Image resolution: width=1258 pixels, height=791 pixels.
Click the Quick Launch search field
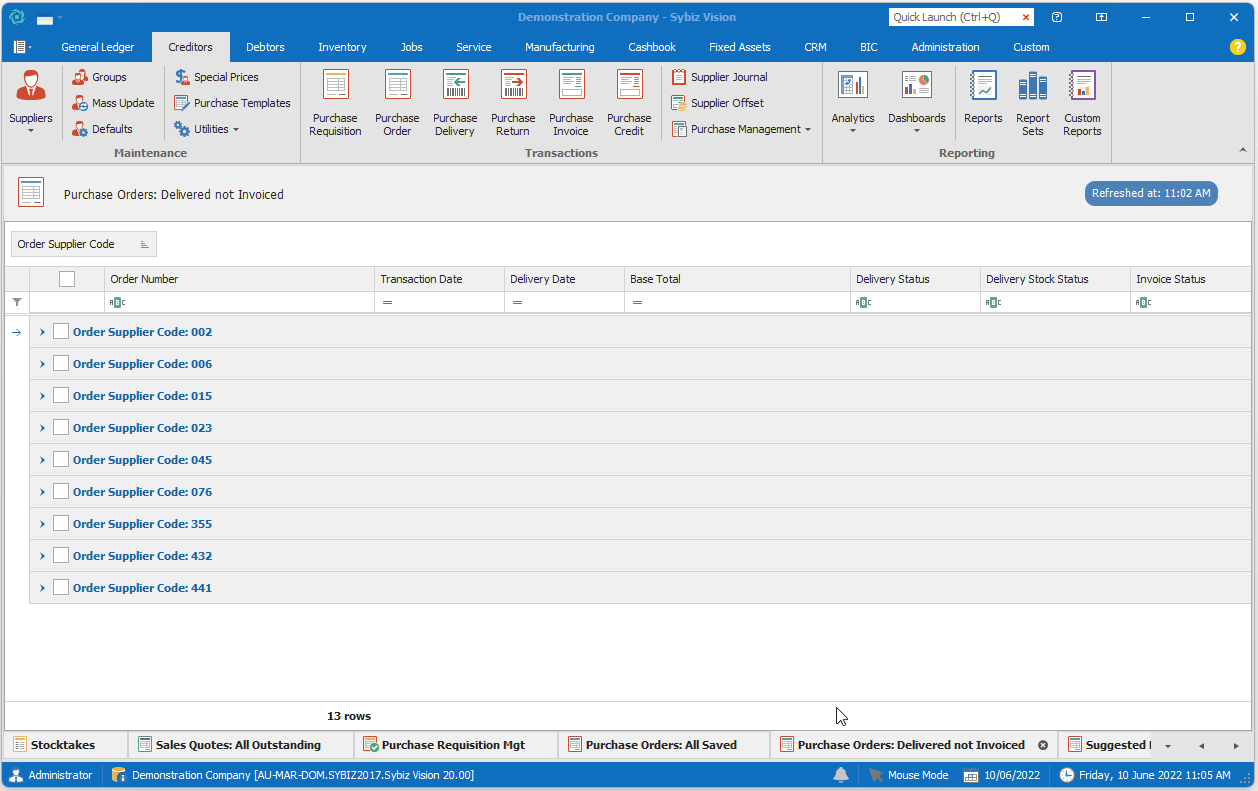[x=952, y=17]
